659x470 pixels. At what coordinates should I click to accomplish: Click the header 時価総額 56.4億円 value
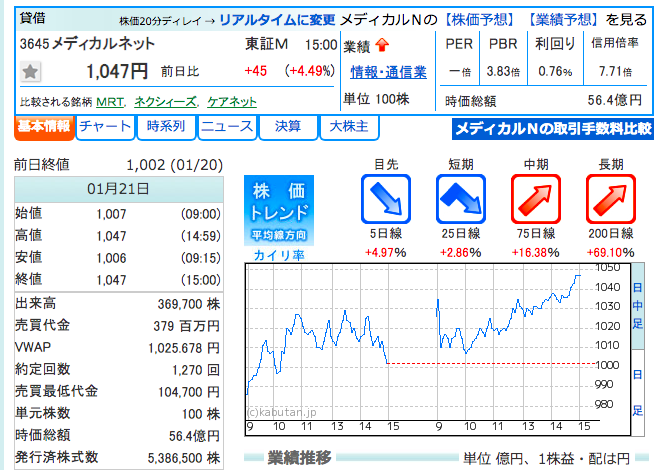coord(614,100)
